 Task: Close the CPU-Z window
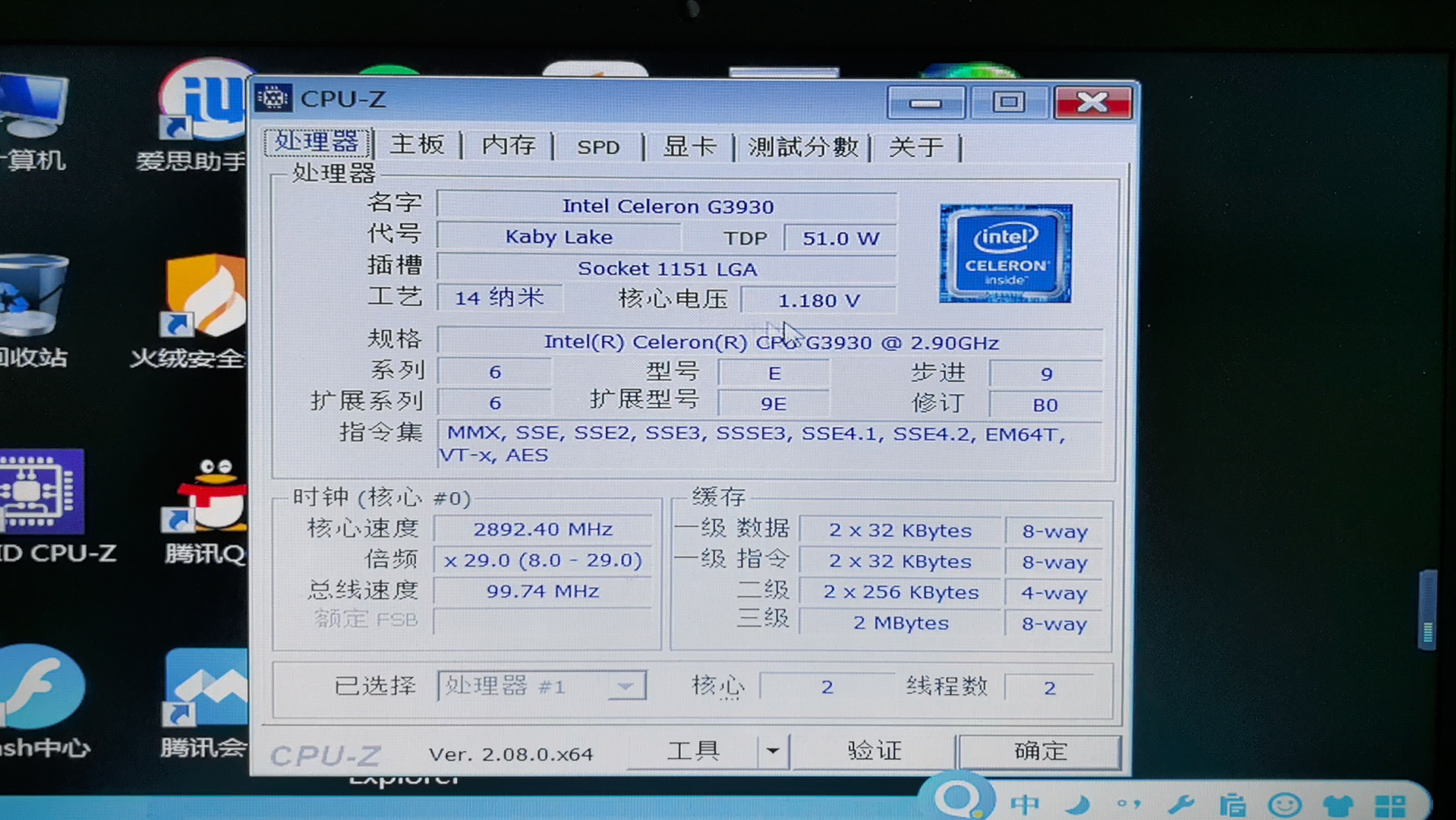(1092, 102)
